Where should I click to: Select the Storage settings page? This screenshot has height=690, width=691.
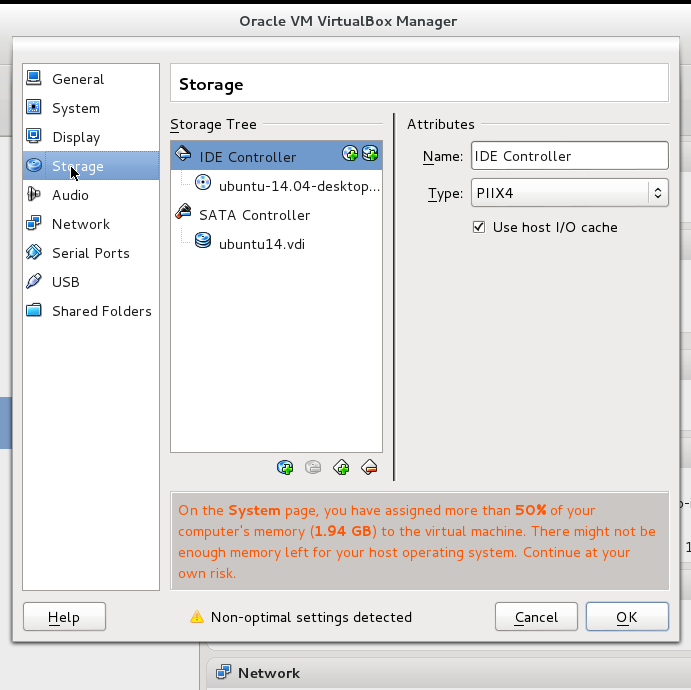click(91, 166)
